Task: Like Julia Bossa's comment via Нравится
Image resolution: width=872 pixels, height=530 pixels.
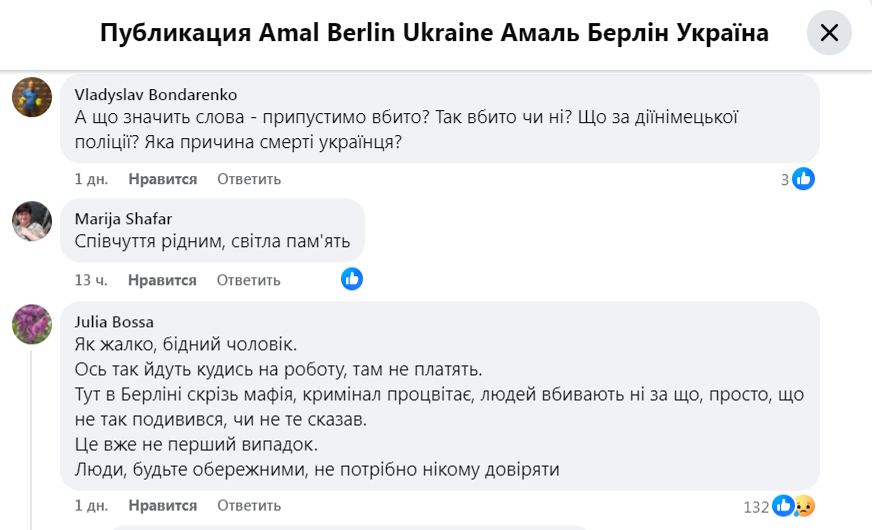Action: [x=162, y=506]
